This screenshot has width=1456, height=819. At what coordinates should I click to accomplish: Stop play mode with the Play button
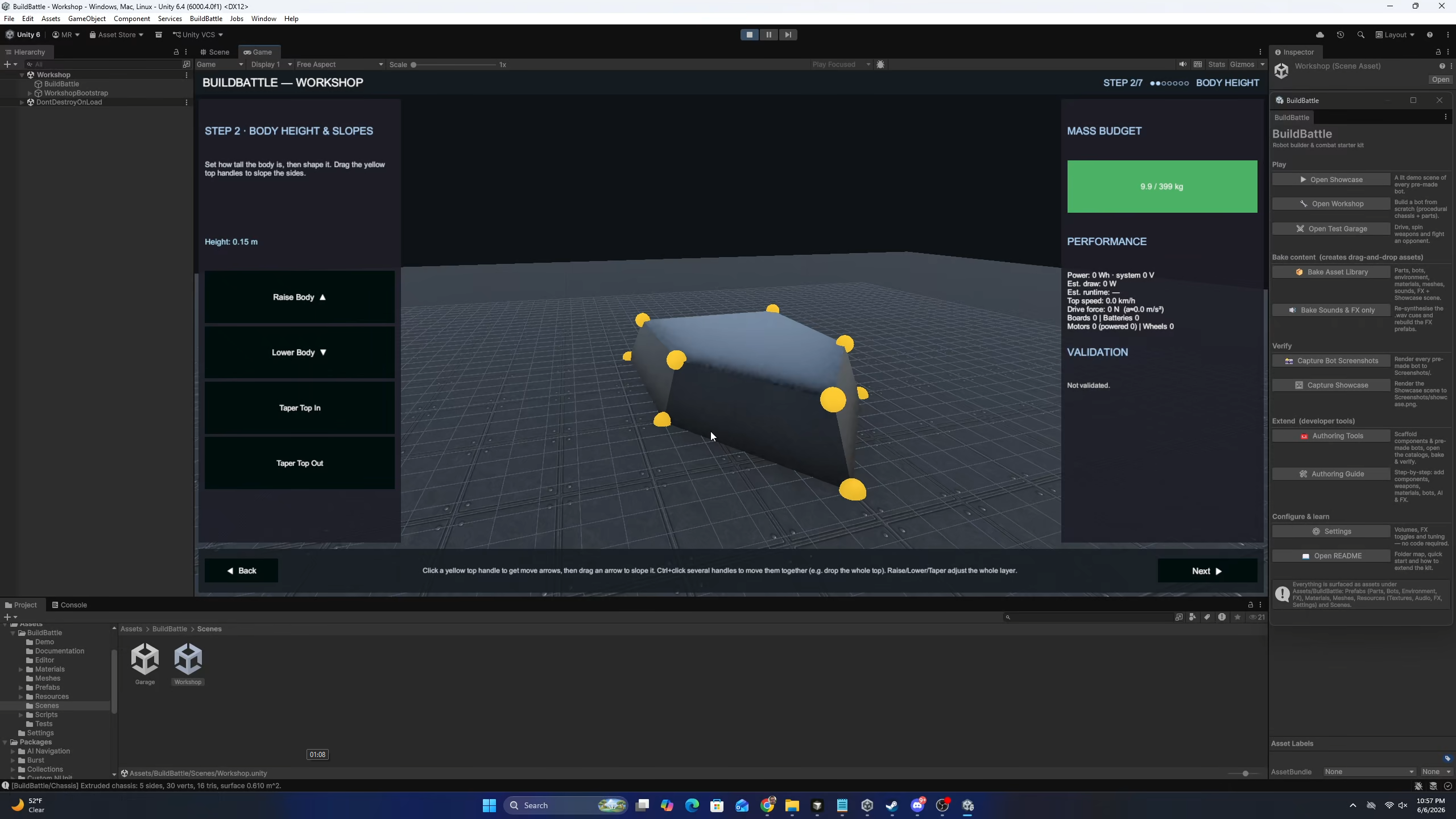click(750, 35)
